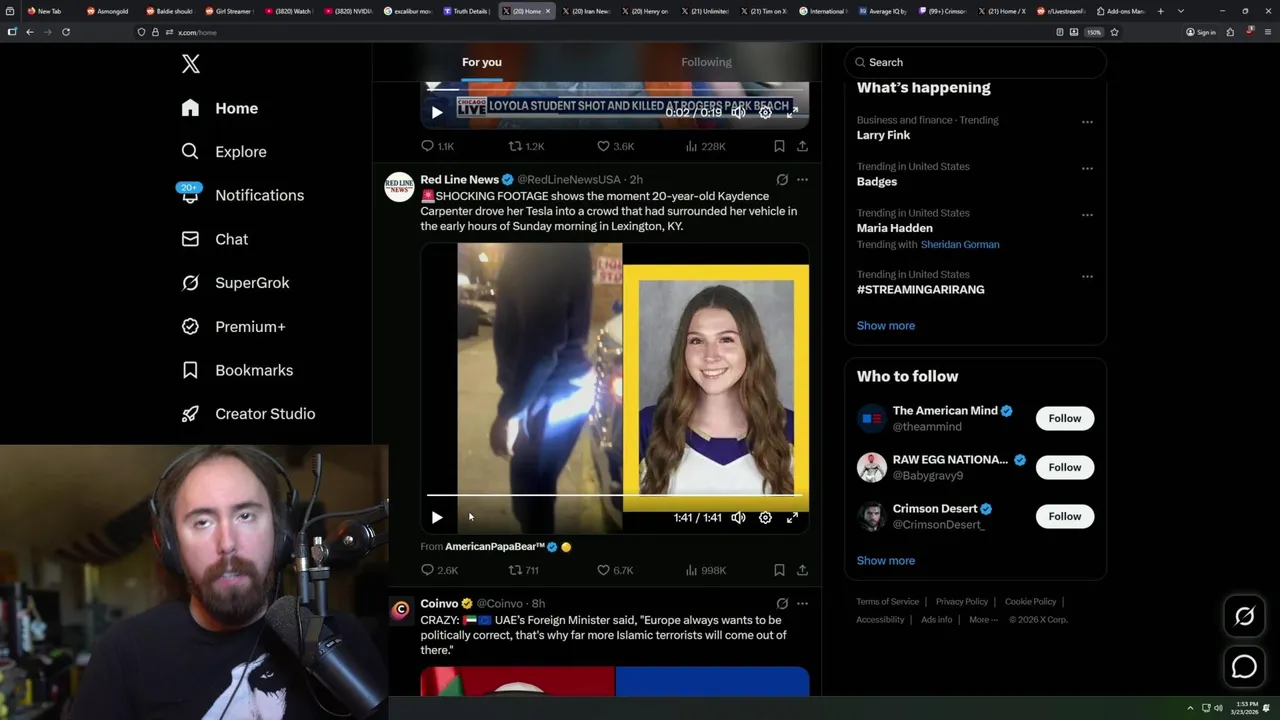Switch to the Truth Details browser tab
Screen dimensions: 1280x720
[467, 11]
